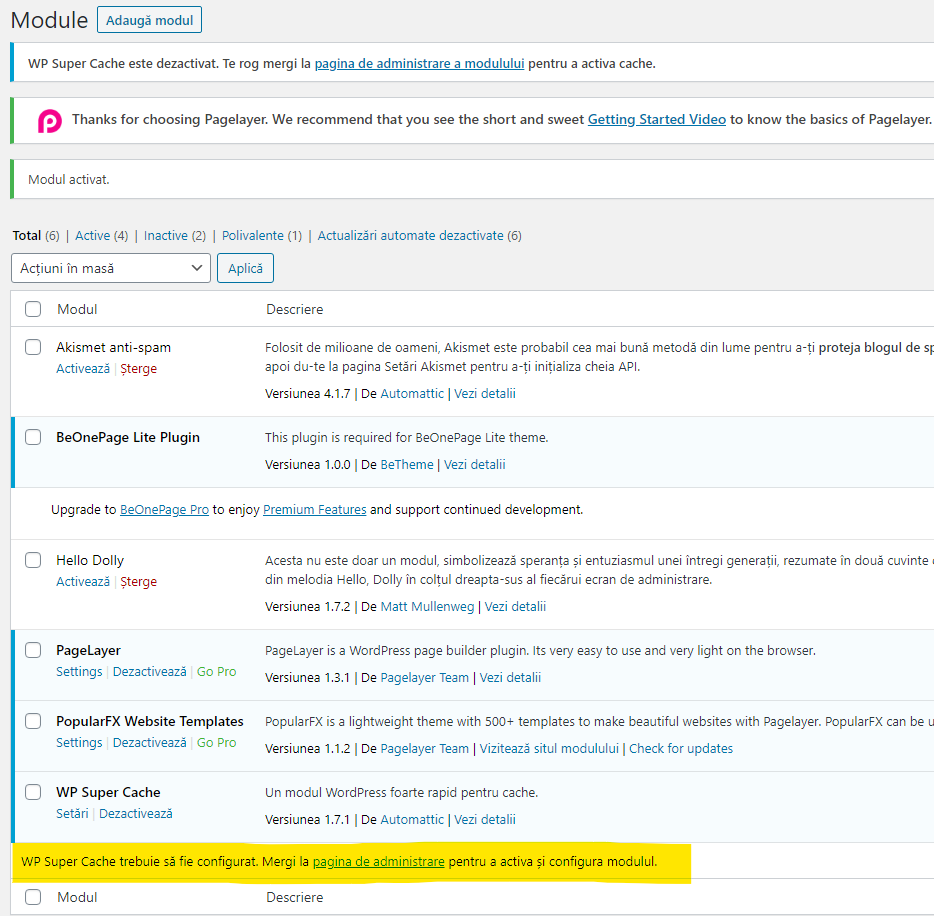
Task: Tick the select-all checkbox in table header
Action: click(x=33, y=309)
